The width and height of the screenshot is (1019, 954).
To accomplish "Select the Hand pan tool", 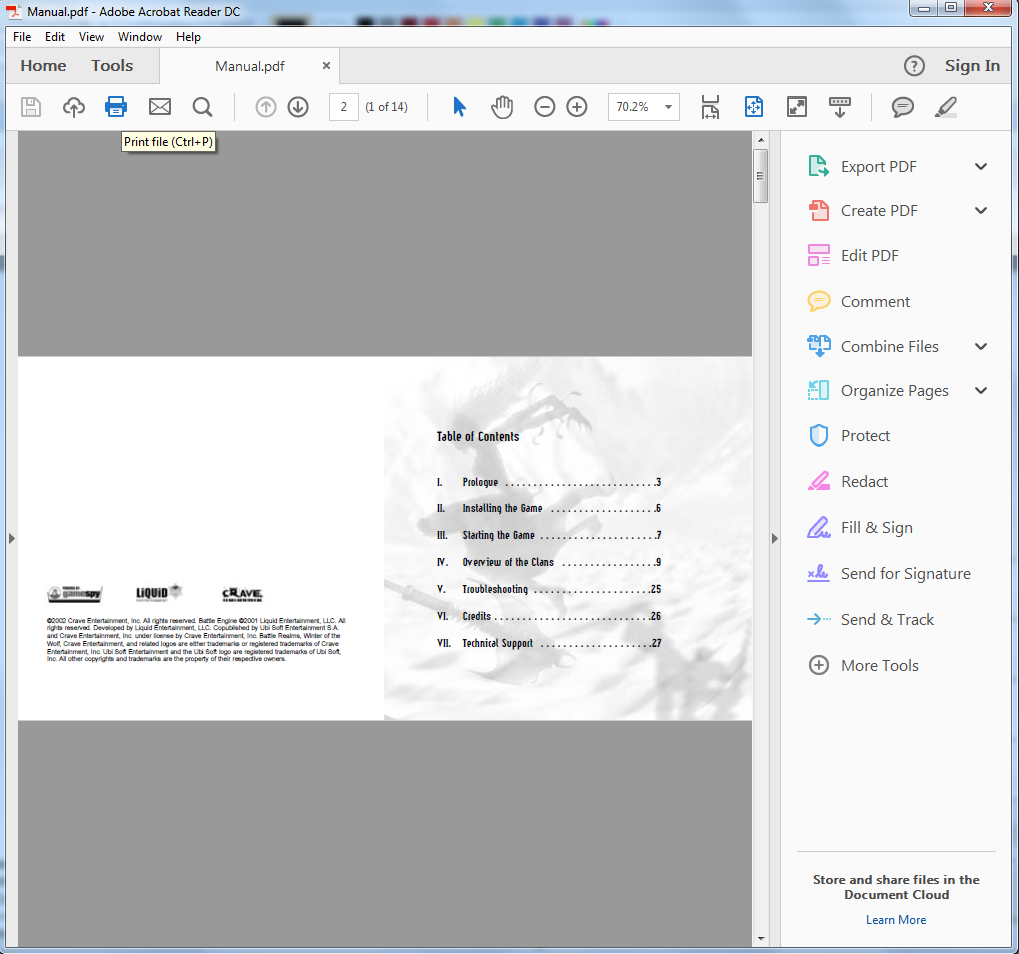I will point(501,107).
